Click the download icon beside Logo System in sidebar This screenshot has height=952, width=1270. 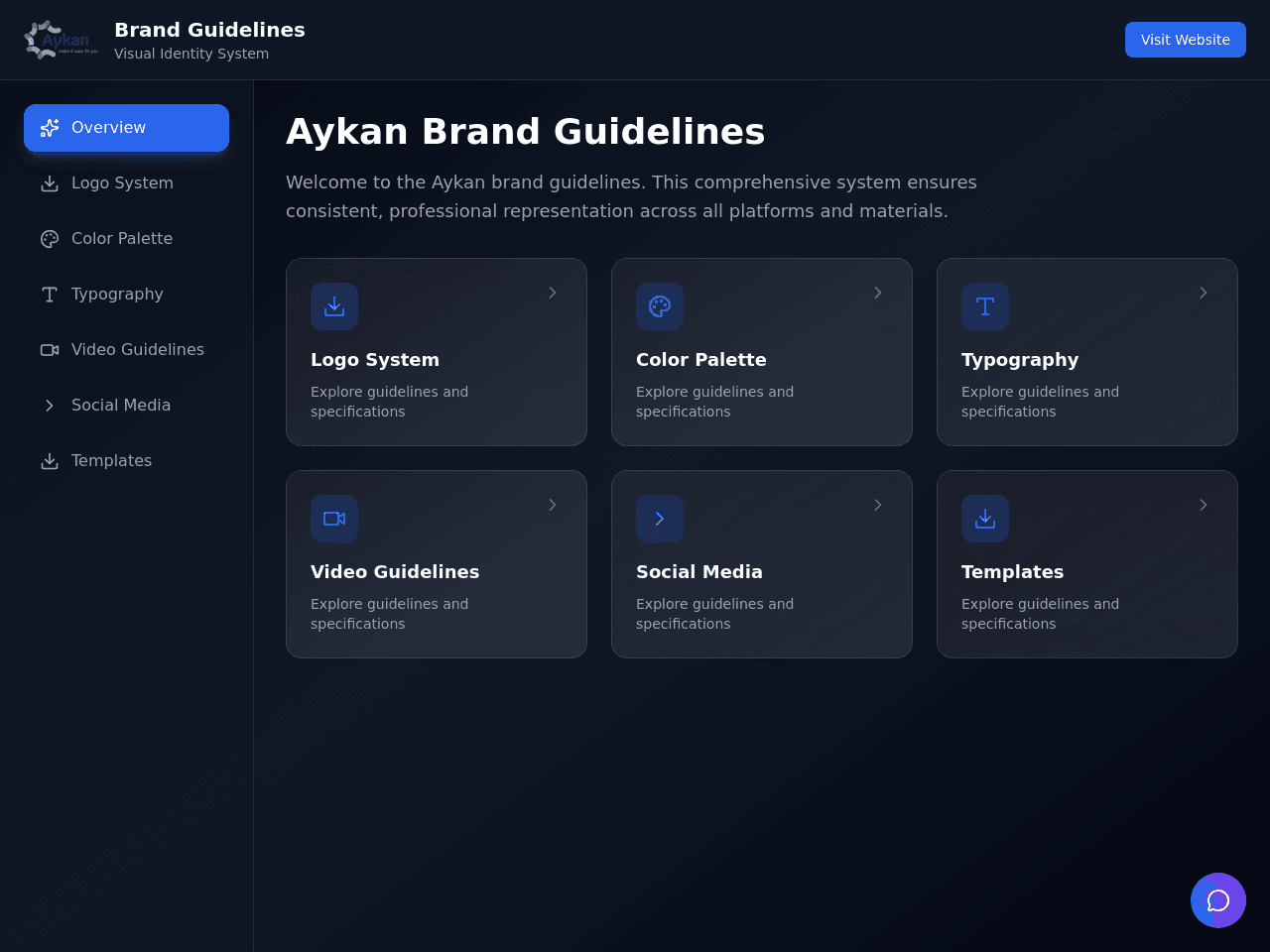tap(50, 183)
